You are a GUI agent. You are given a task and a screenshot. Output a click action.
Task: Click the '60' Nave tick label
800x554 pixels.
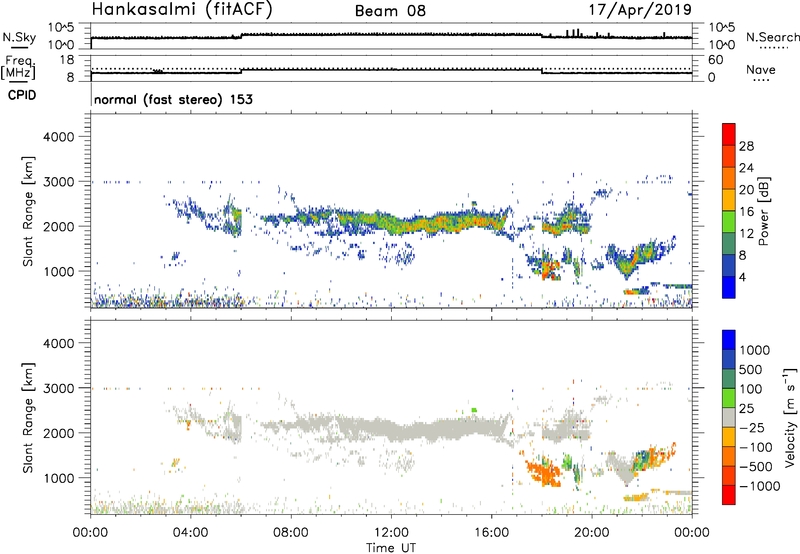(715, 60)
